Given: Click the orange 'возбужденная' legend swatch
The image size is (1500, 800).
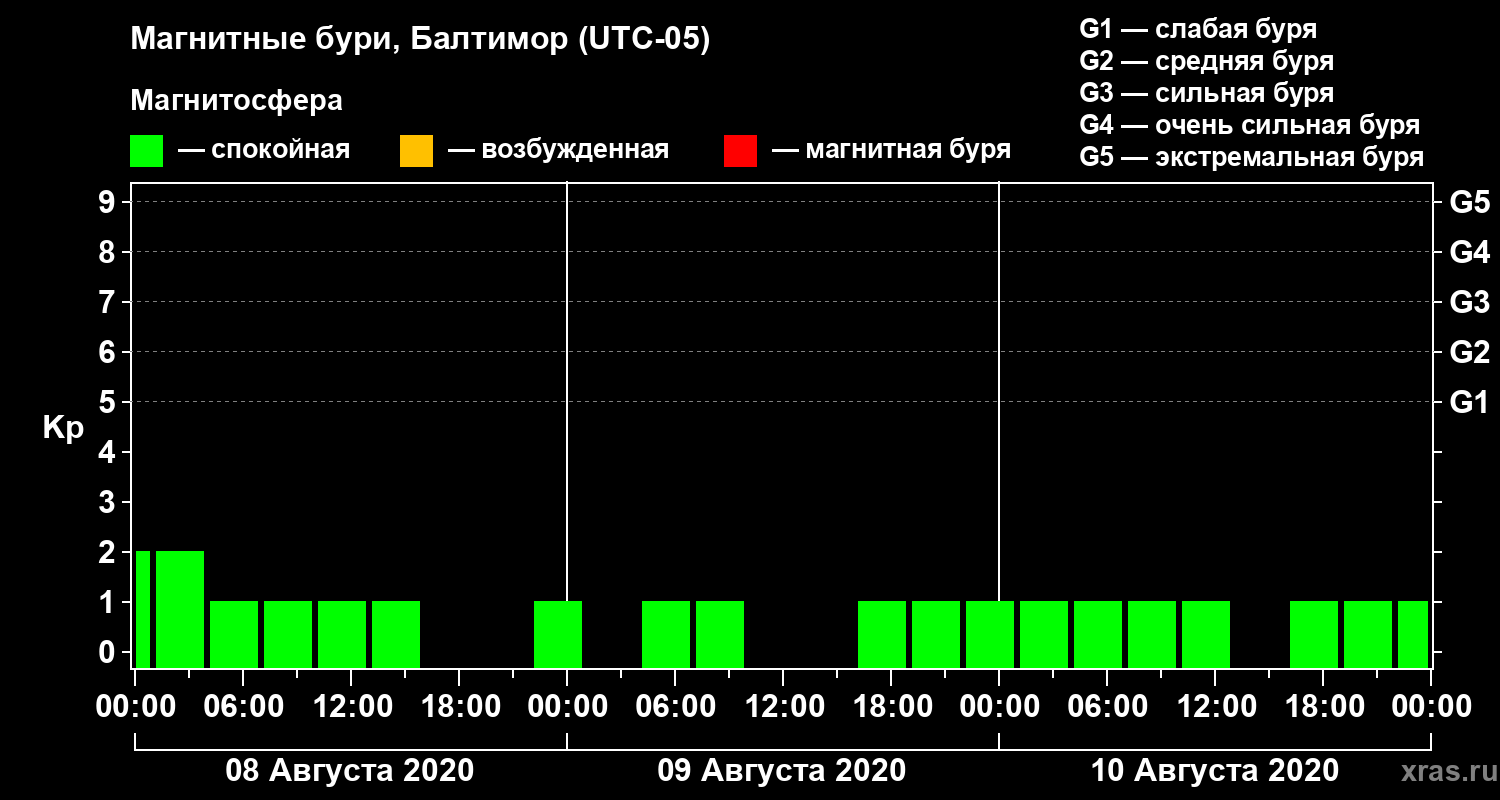Looking at the screenshot, I should tap(416, 151).
